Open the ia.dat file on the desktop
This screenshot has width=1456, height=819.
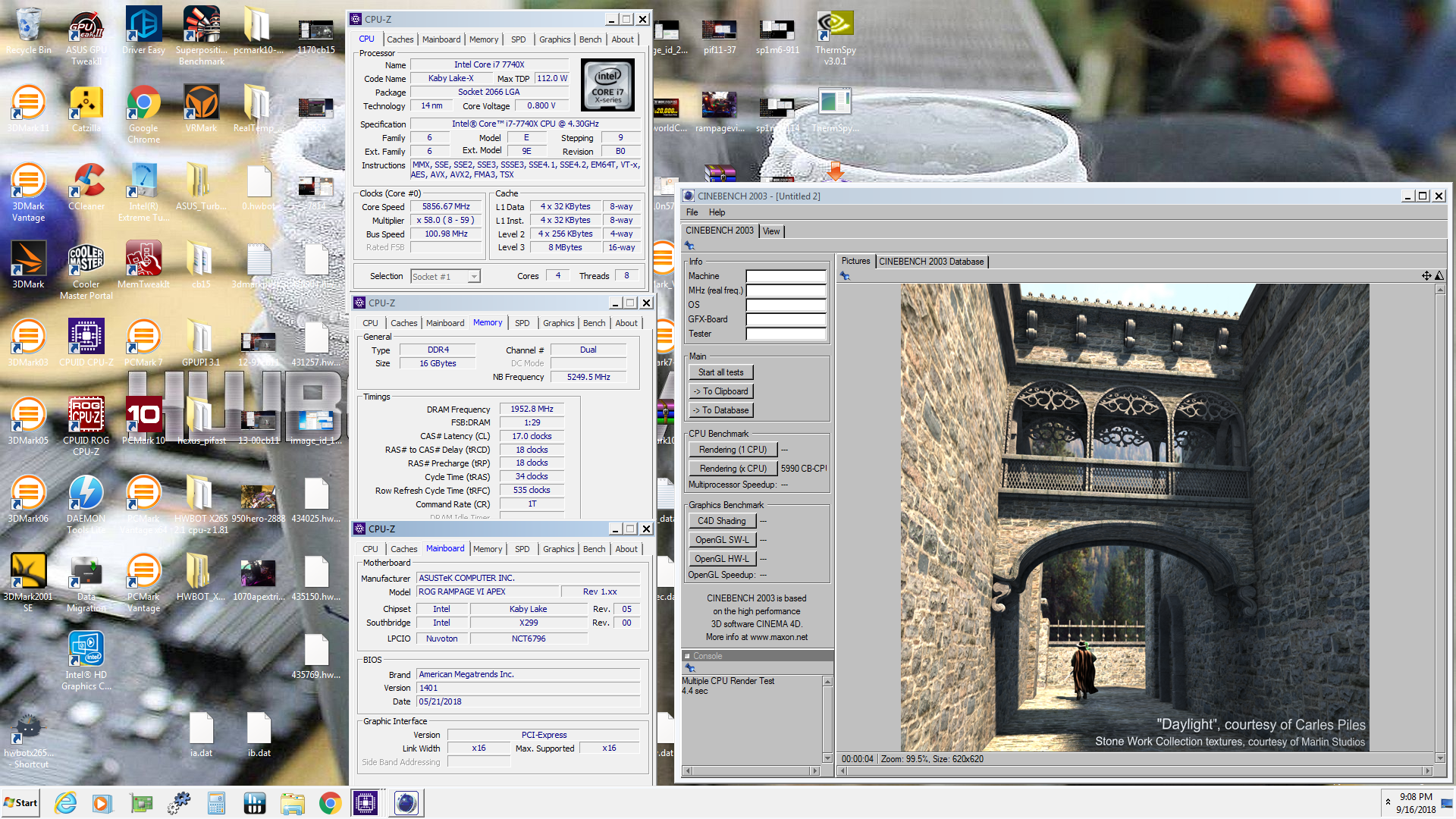click(x=201, y=736)
